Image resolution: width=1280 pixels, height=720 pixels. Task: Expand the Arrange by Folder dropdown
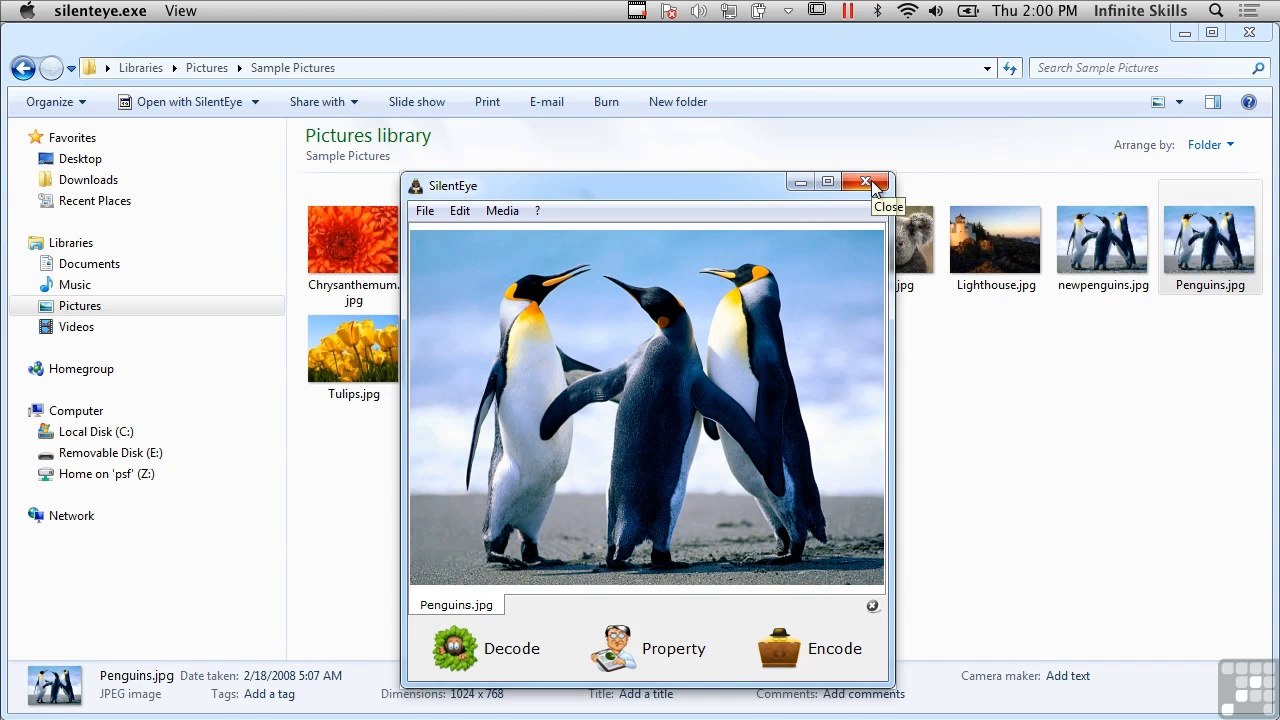pos(1210,145)
